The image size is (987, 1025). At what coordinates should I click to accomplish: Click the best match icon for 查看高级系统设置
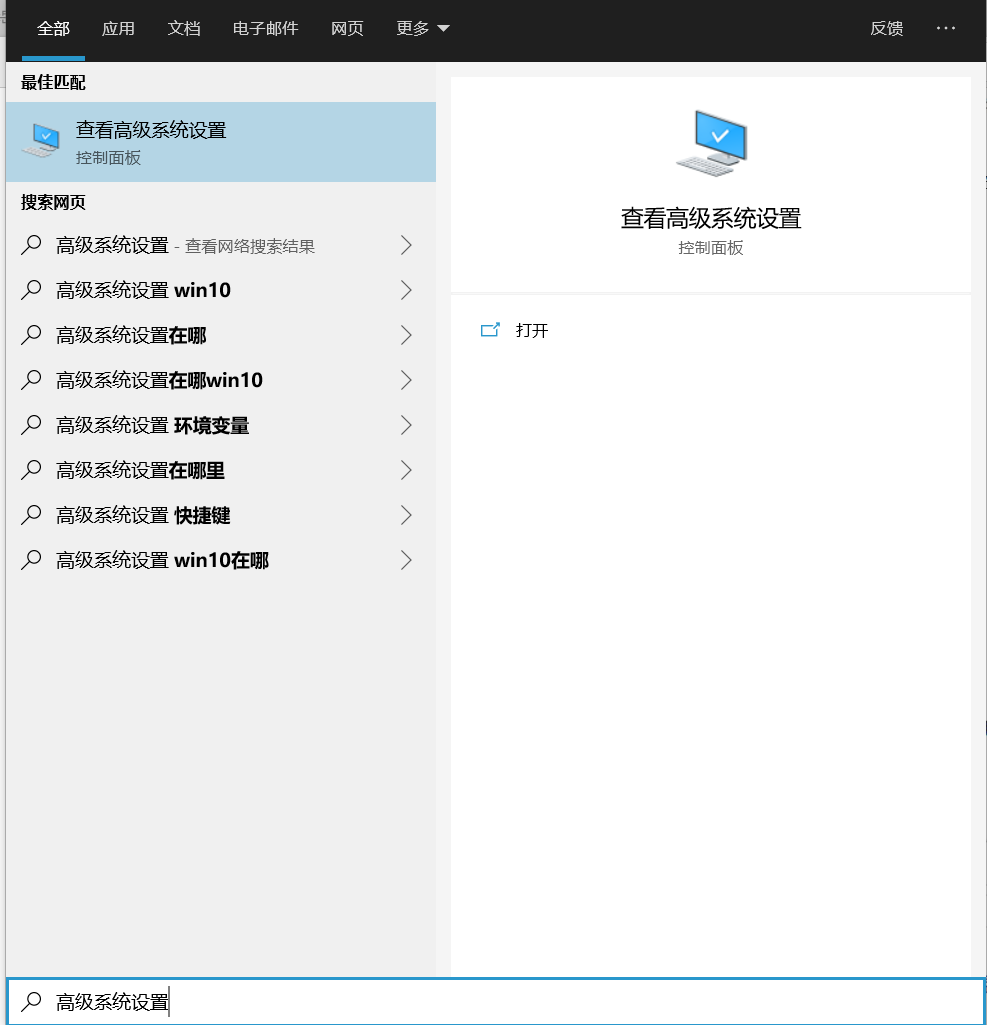click(x=40, y=140)
